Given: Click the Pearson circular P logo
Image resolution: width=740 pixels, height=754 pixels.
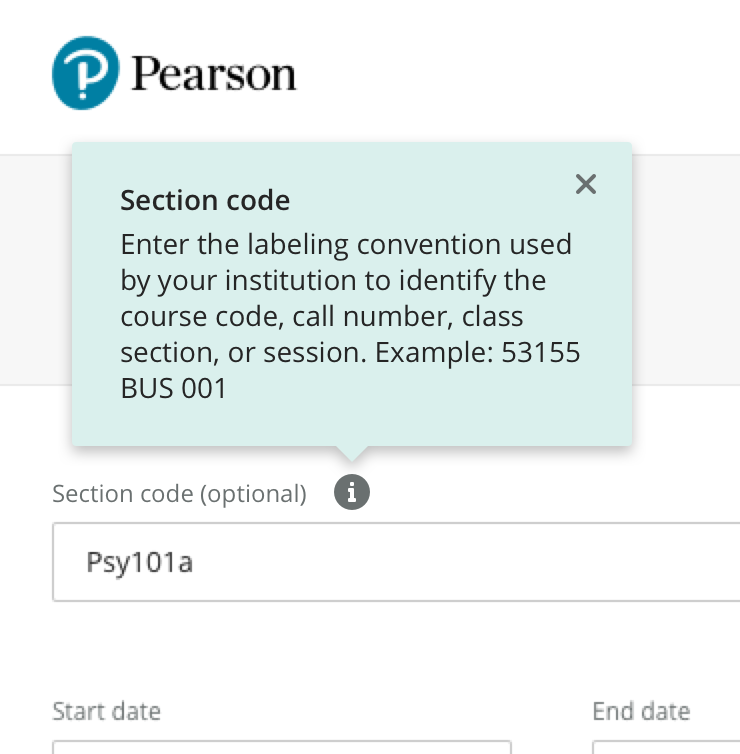Looking at the screenshot, I should point(85,73).
